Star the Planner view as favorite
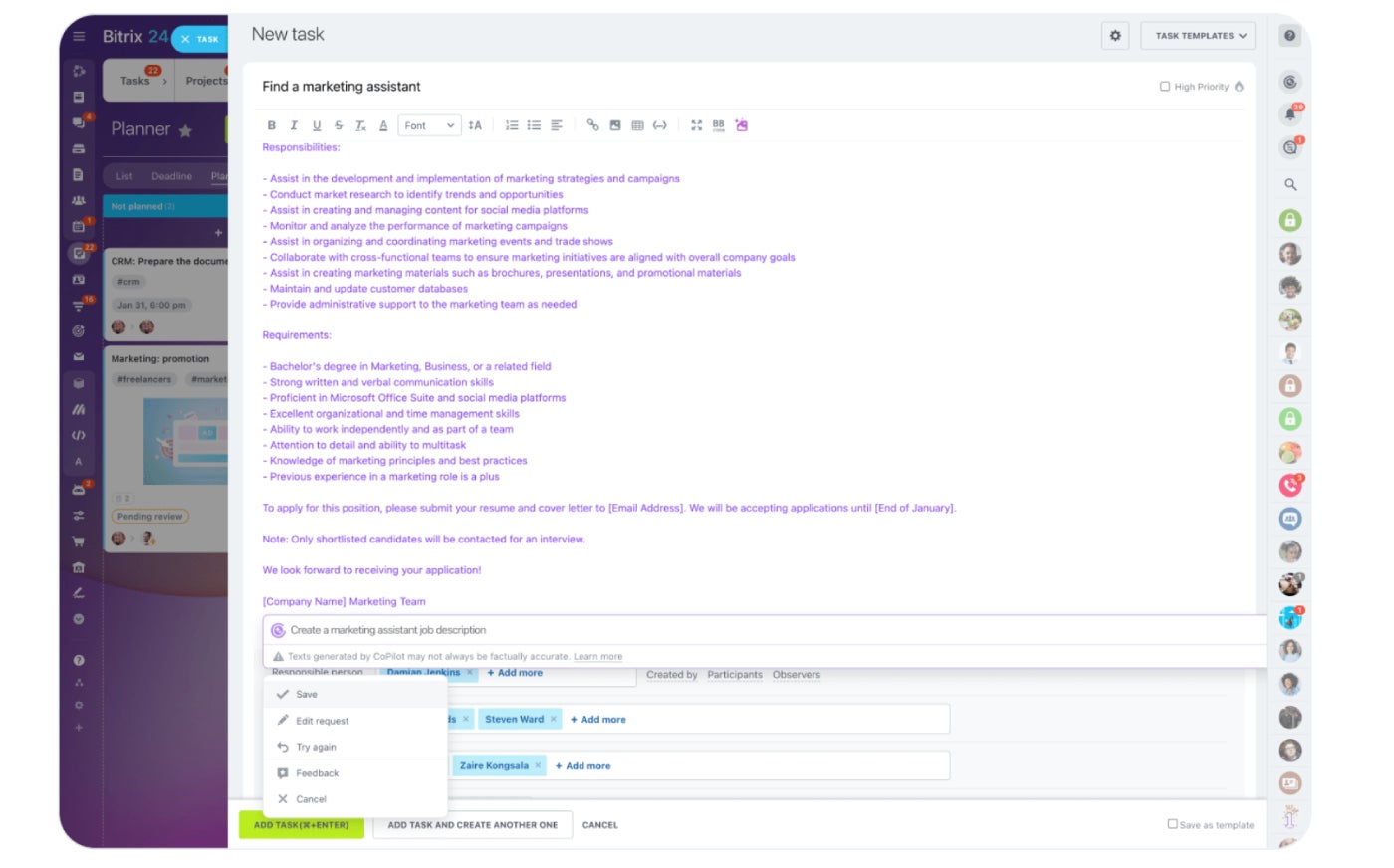The image size is (1394, 868). tap(185, 130)
